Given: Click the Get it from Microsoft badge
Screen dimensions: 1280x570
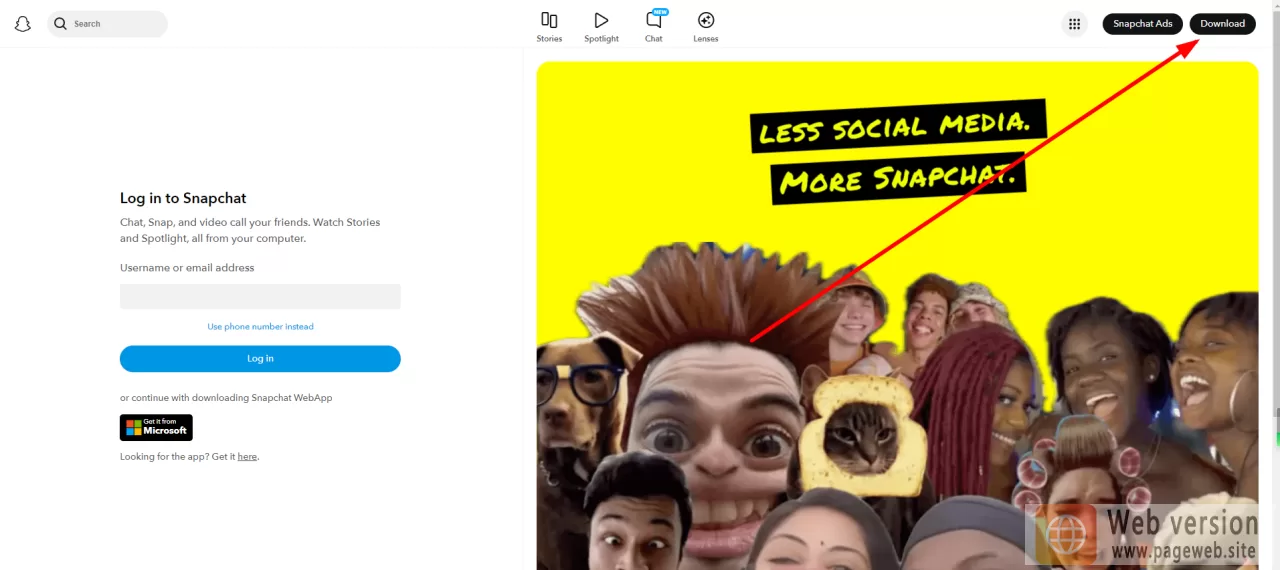Looking at the screenshot, I should 156,428.
